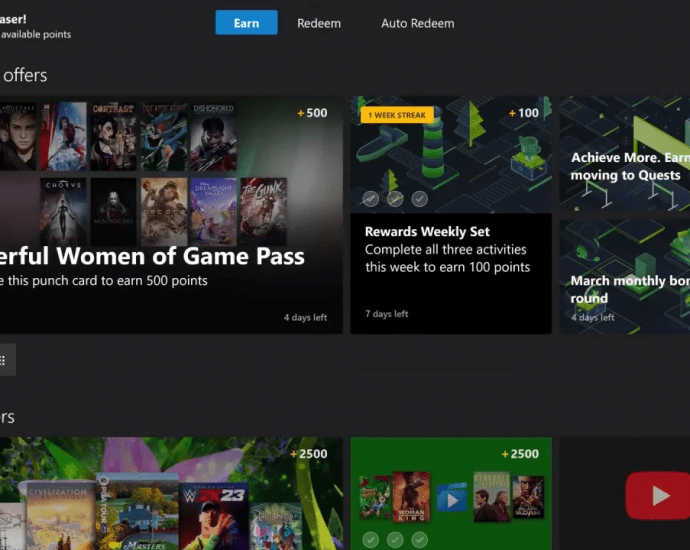The width and height of the screenshot is (690, 550).
Task: Click The Gunk game cover
Action: [x=263, y=212]
